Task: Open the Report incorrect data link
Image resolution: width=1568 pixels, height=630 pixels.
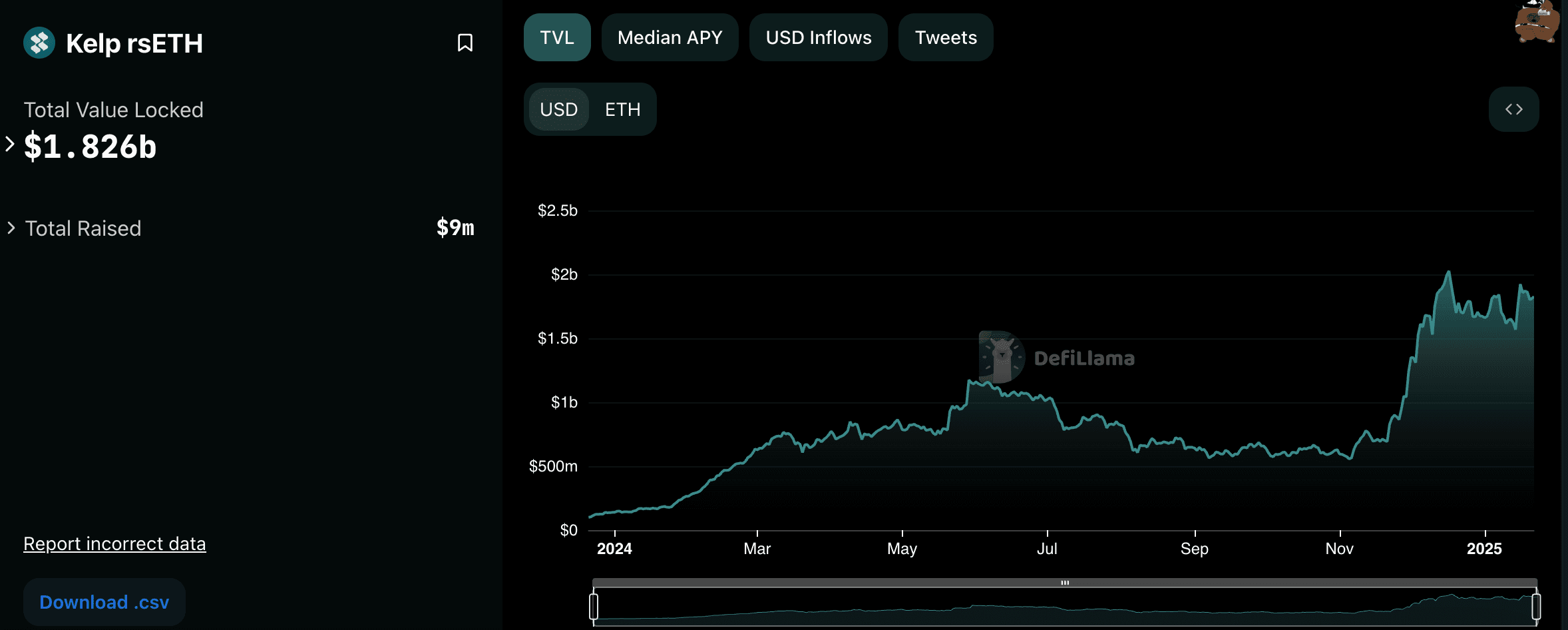Action: click(x=114, y=543)
